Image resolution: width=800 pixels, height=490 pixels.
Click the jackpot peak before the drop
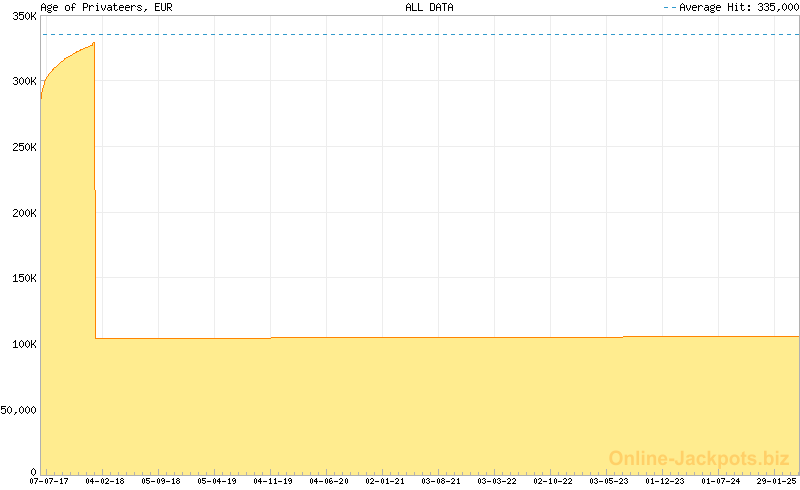[x=93, y=43]
